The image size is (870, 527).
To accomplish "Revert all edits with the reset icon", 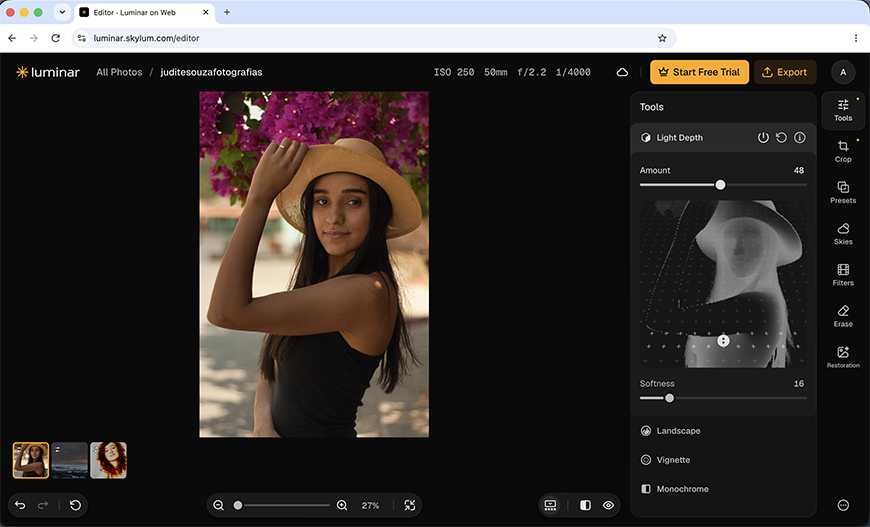I will coord(75,505).
